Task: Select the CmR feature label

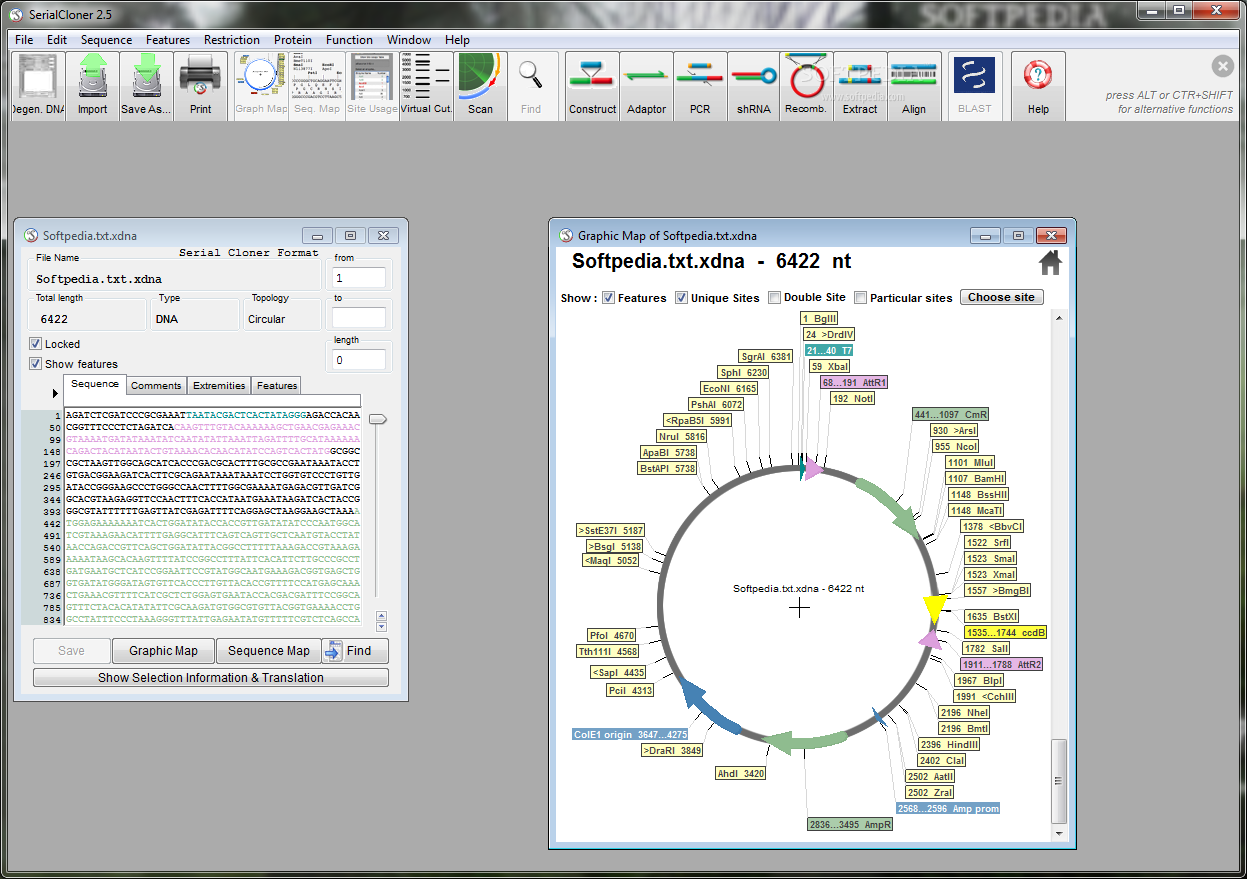Action: coord(951,414)
